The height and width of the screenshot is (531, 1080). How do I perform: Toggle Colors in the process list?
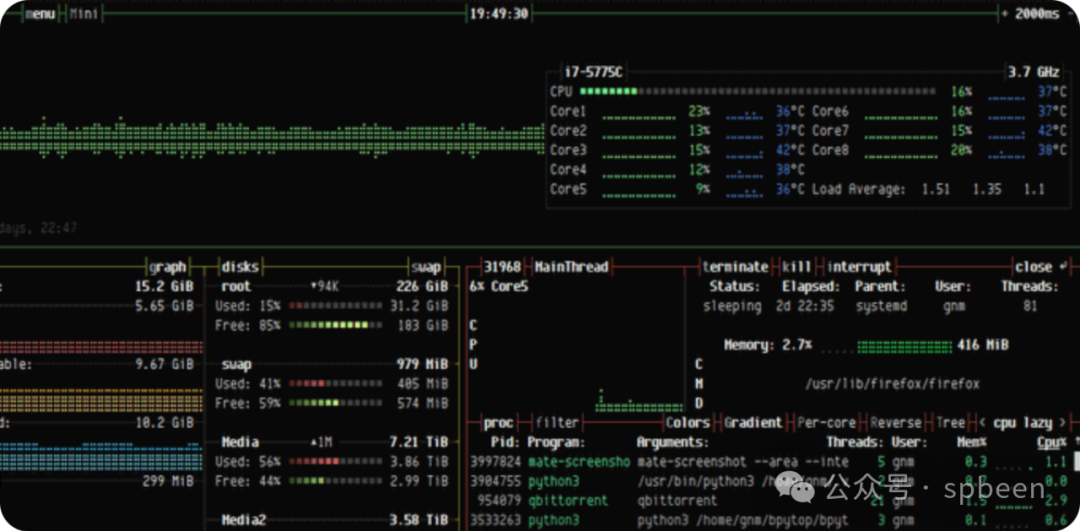click(x=688, y=423)
